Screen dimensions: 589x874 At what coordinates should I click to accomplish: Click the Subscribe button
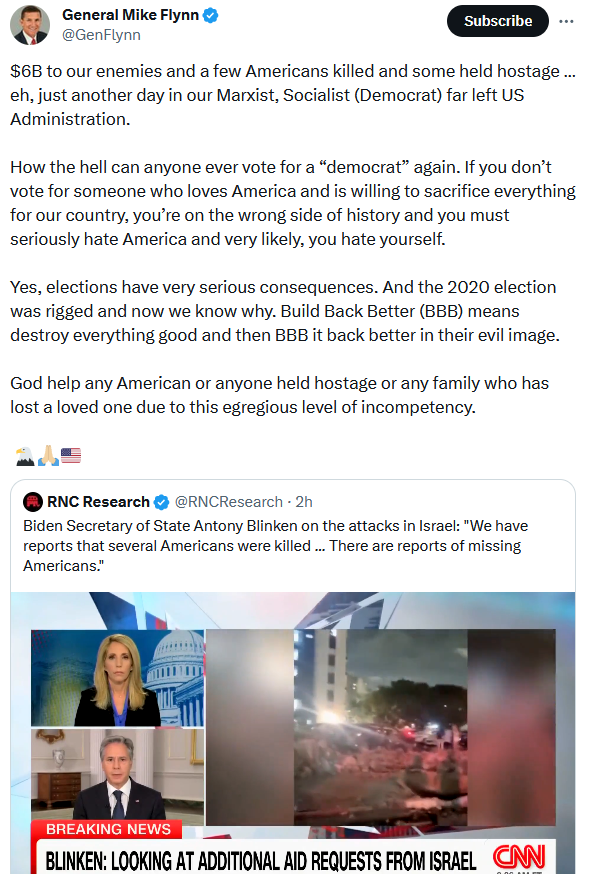[x=498, y=21]
